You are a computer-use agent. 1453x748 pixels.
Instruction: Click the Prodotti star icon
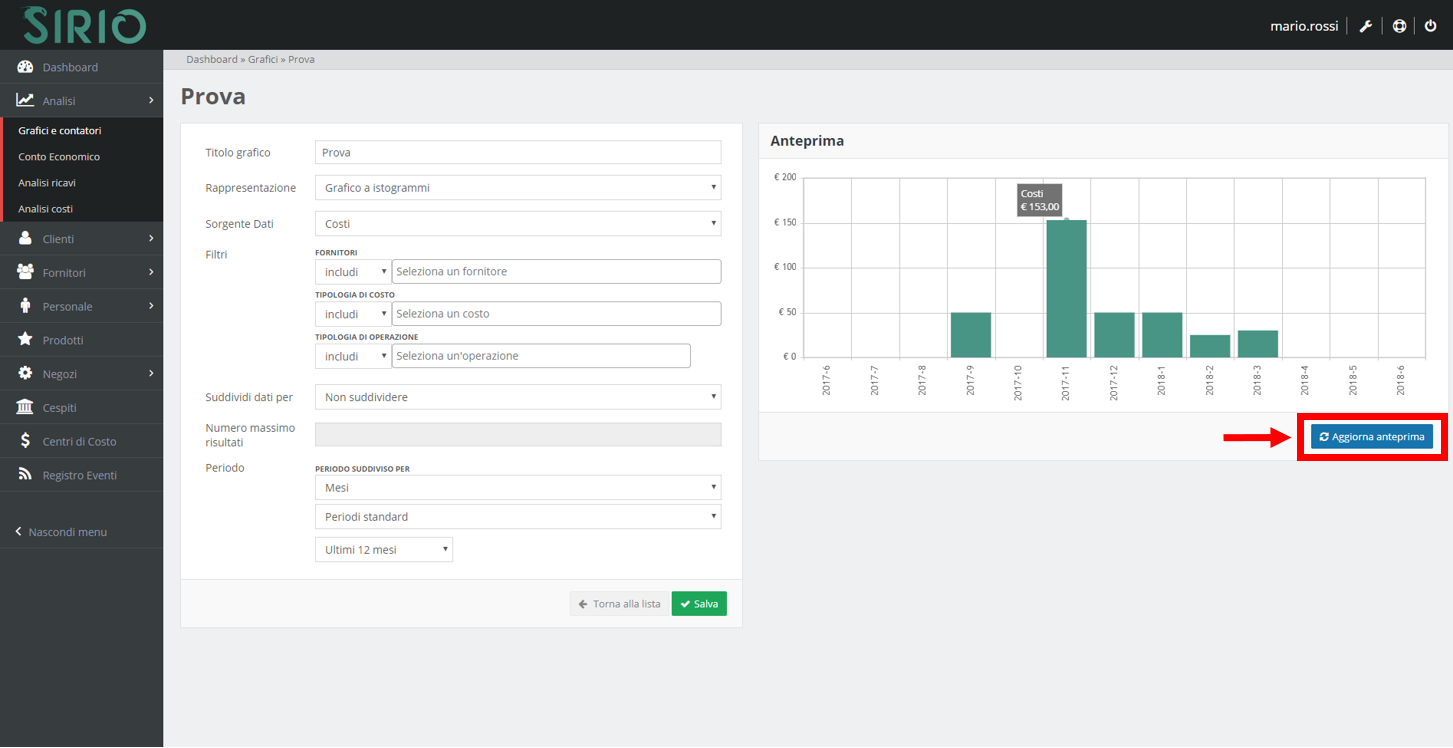(x=26, y=340)
